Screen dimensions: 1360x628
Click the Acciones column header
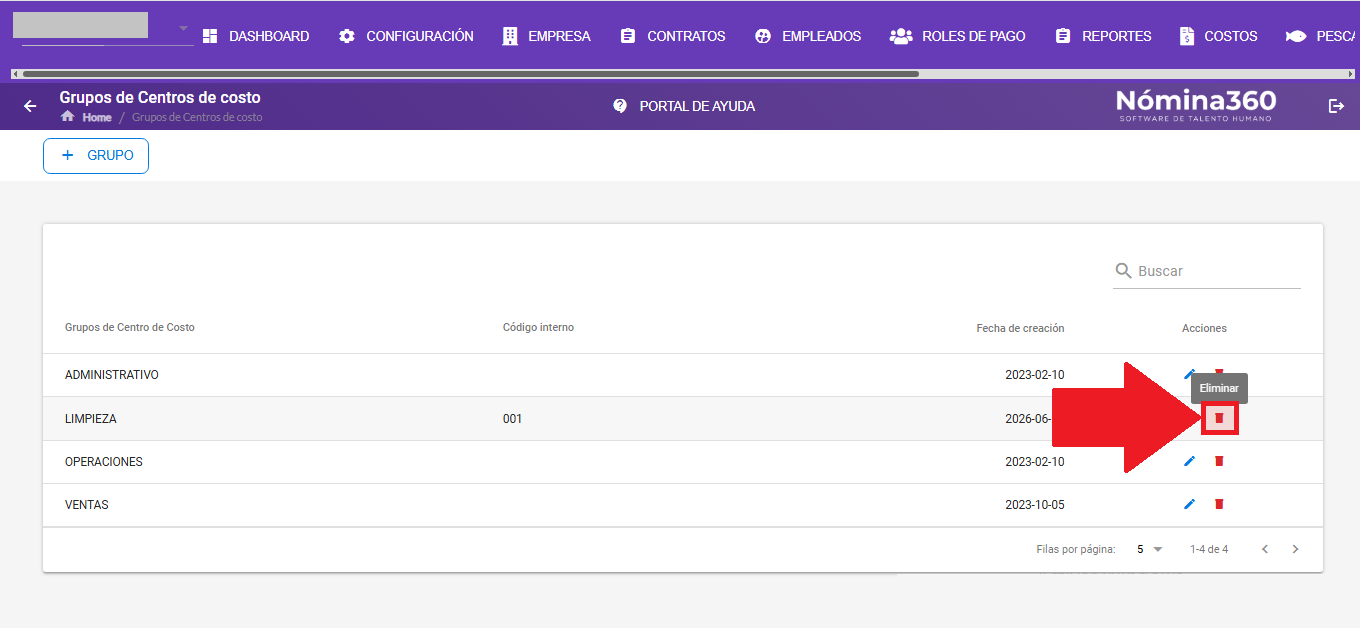point(1204,328)
